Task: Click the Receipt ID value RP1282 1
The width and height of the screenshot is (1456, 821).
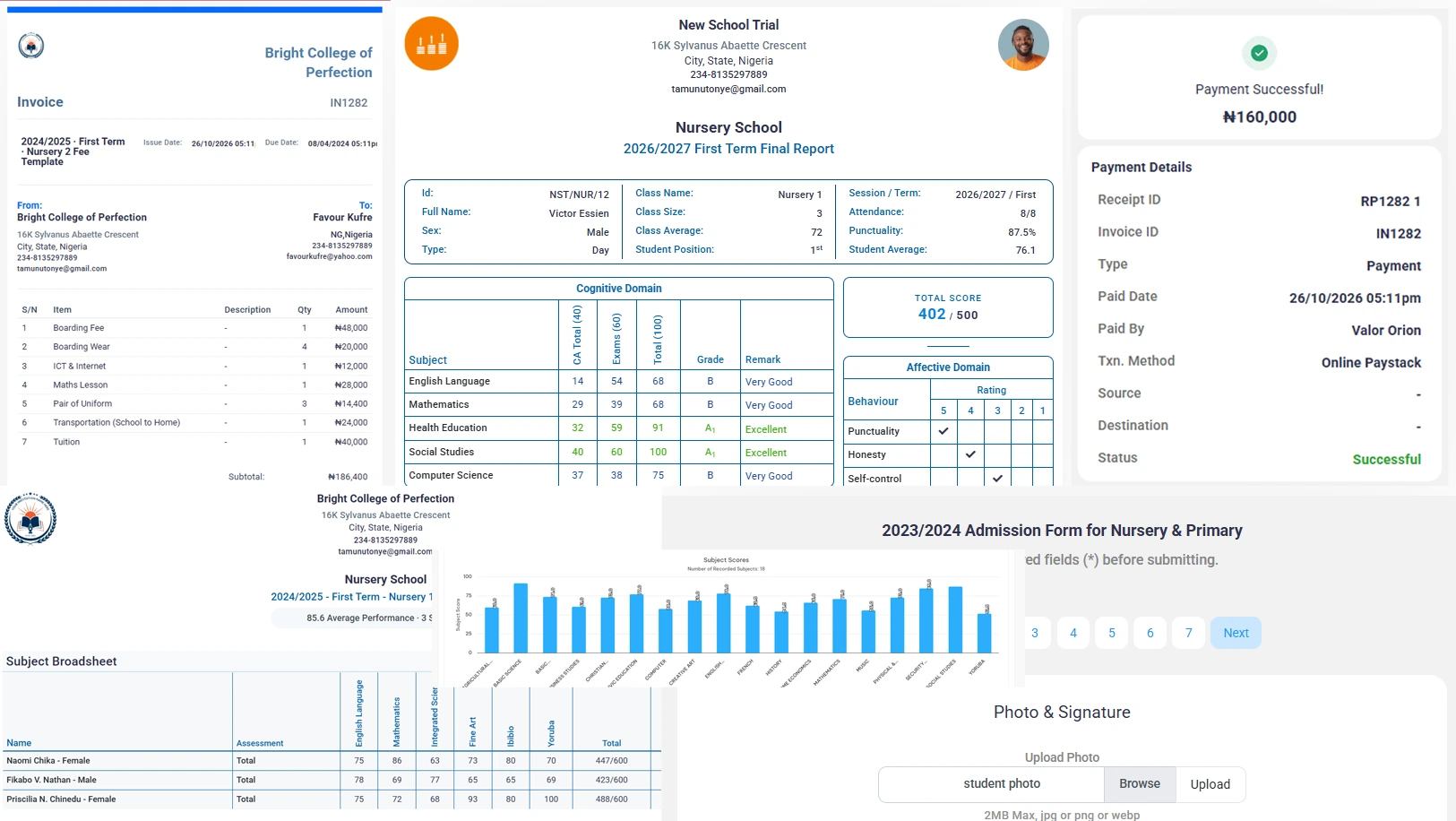Action: point(1391,202)
